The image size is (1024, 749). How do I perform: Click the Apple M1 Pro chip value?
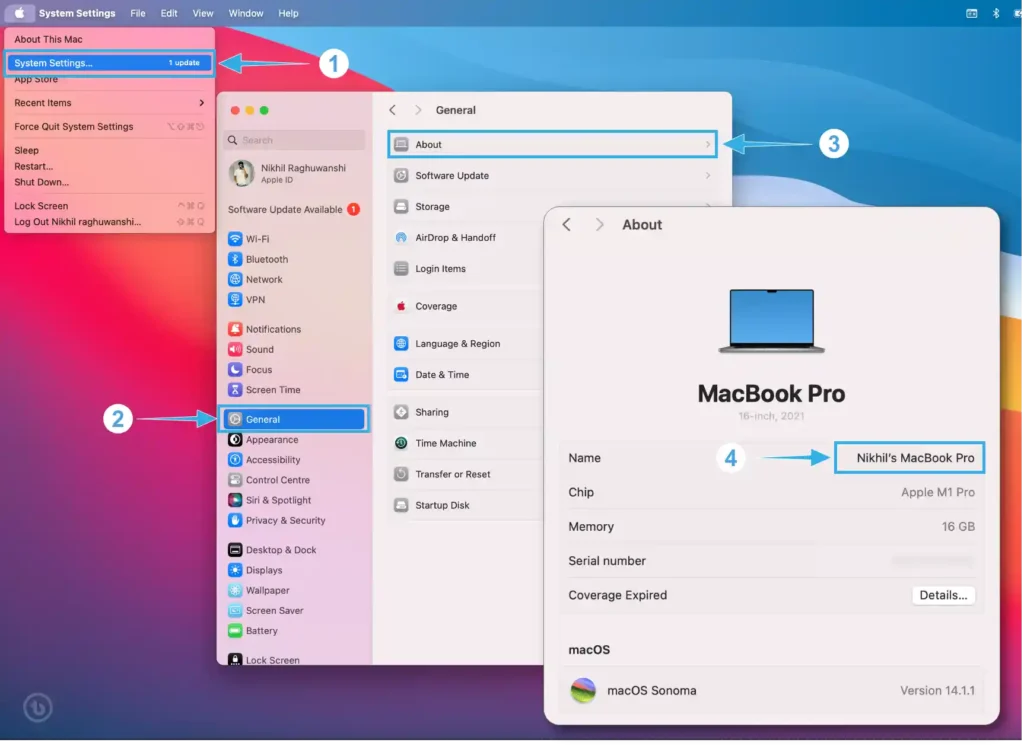tap(938, 492)
